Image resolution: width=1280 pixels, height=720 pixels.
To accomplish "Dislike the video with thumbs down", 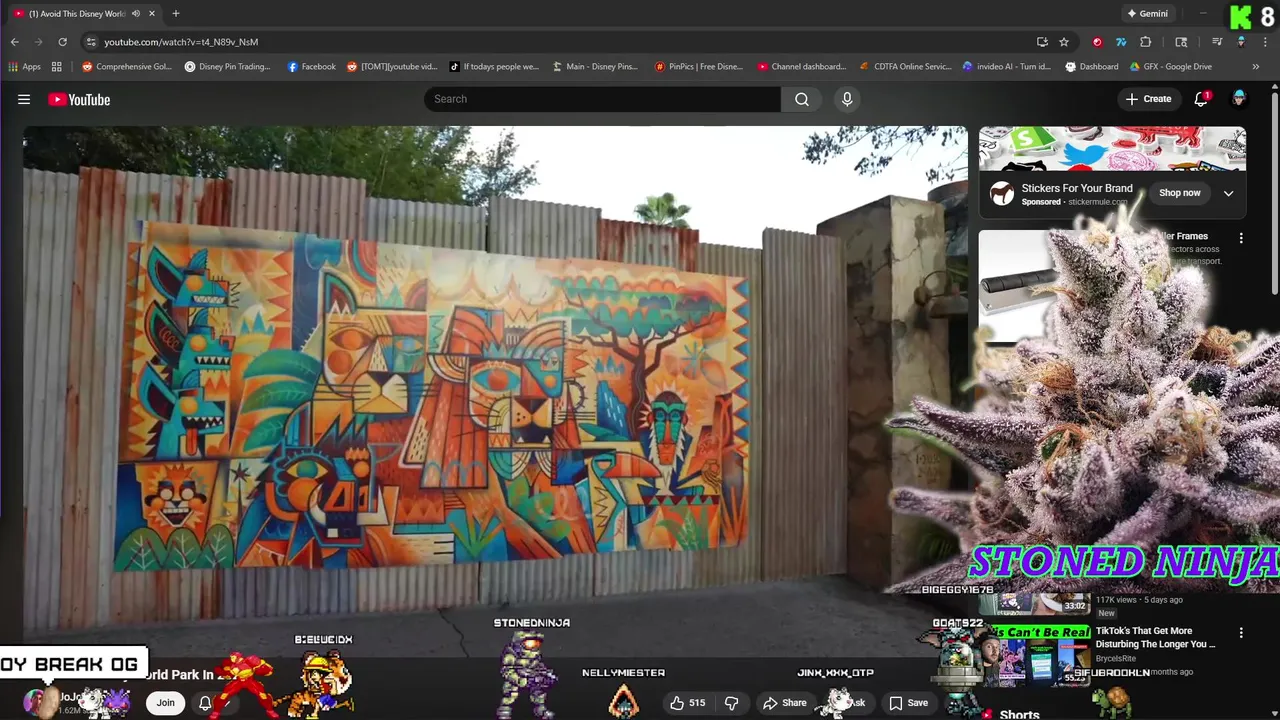I will click(x=731, y=703).
